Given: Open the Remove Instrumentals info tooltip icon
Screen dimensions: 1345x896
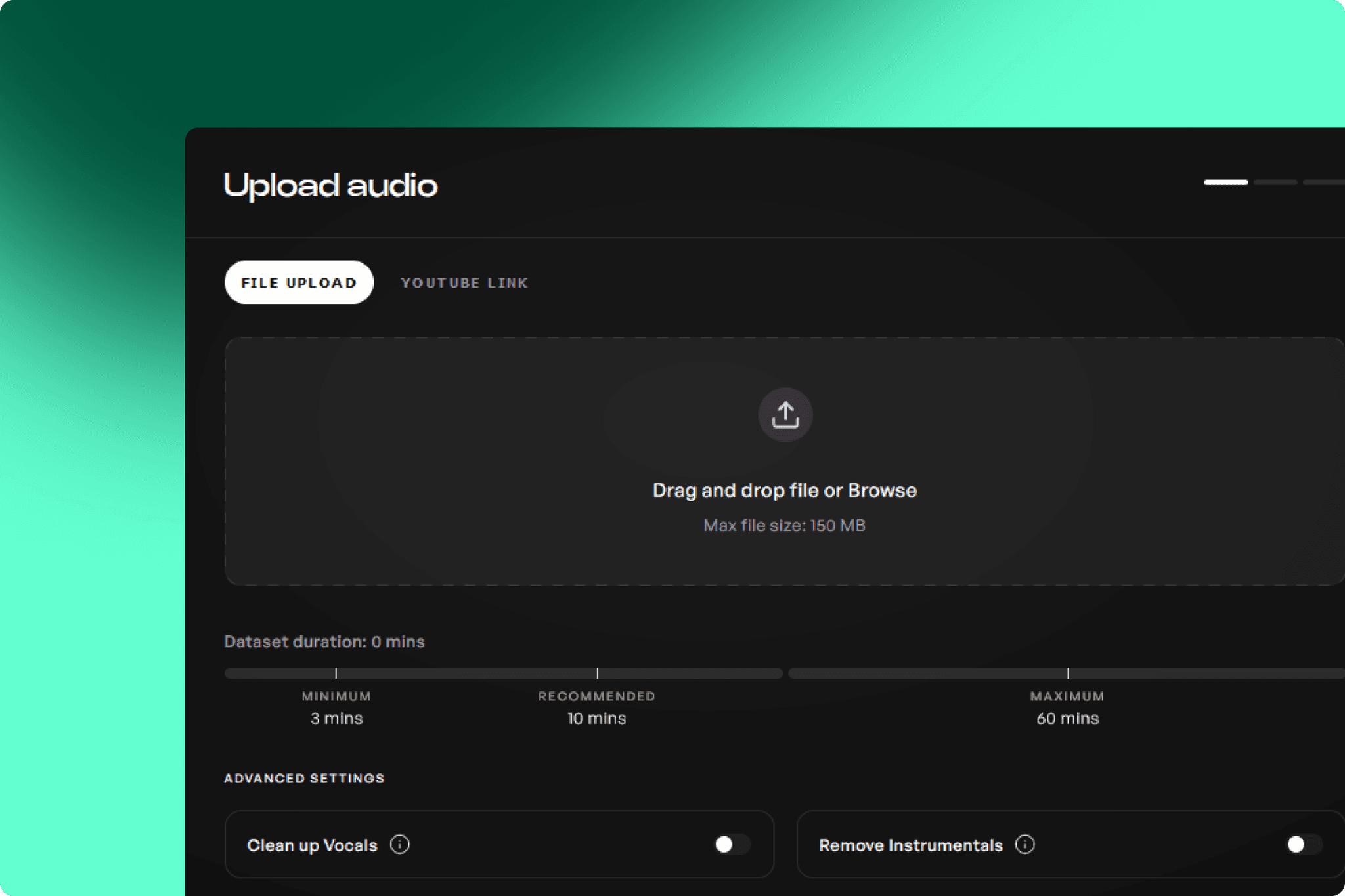Looking at the screenshot, I should (x=1025, y=845).
